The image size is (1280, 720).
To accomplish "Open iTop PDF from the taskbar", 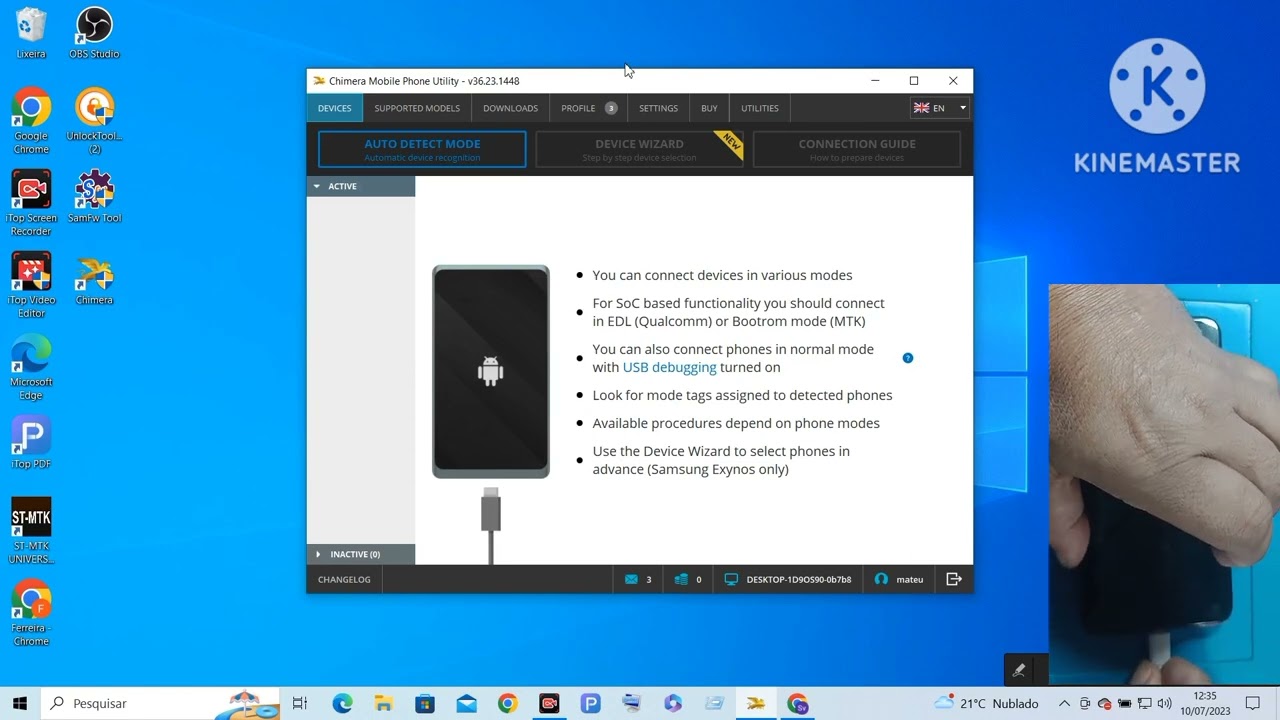I will point(590,704).
